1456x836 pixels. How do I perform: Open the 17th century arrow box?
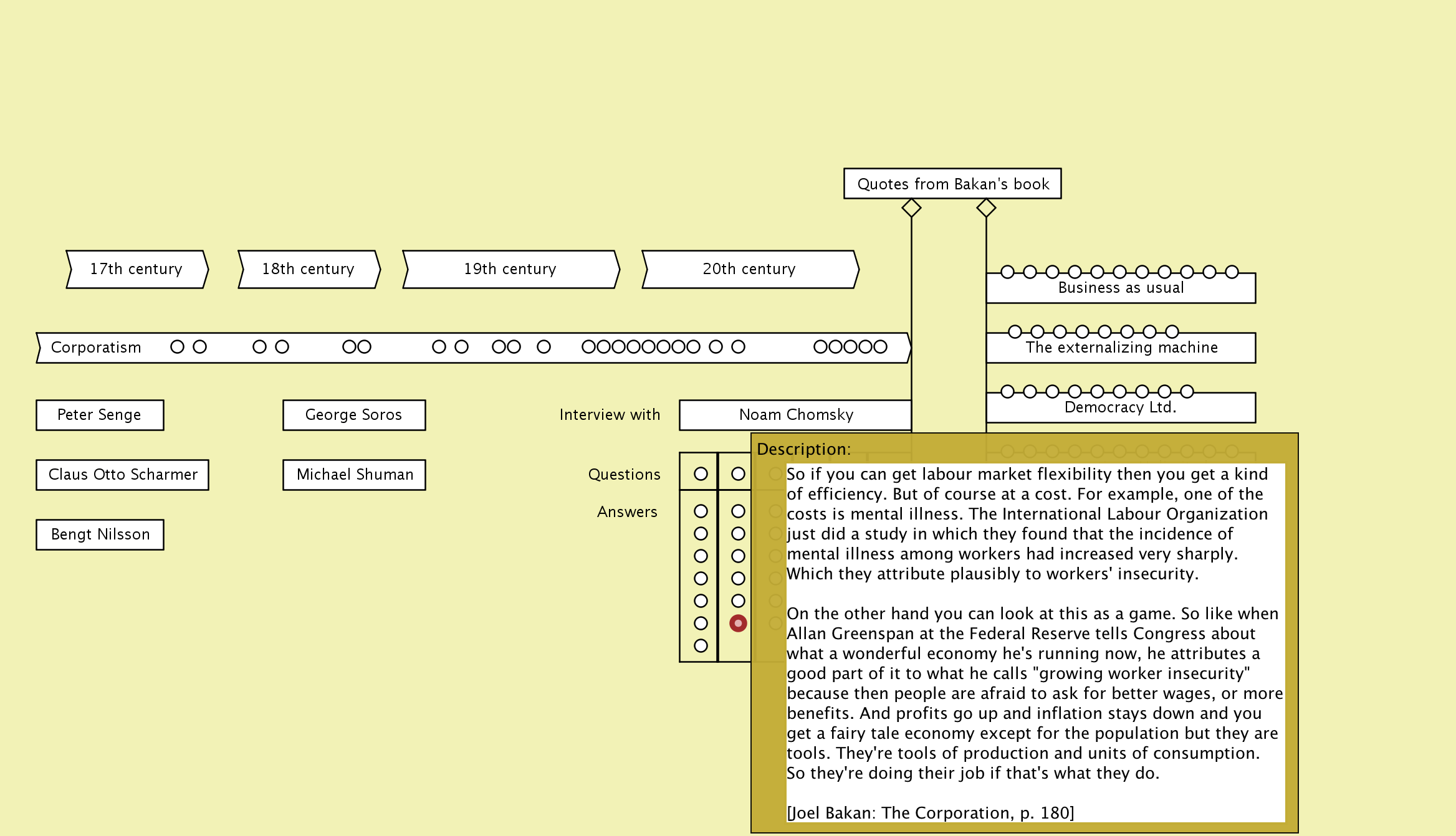136,269
